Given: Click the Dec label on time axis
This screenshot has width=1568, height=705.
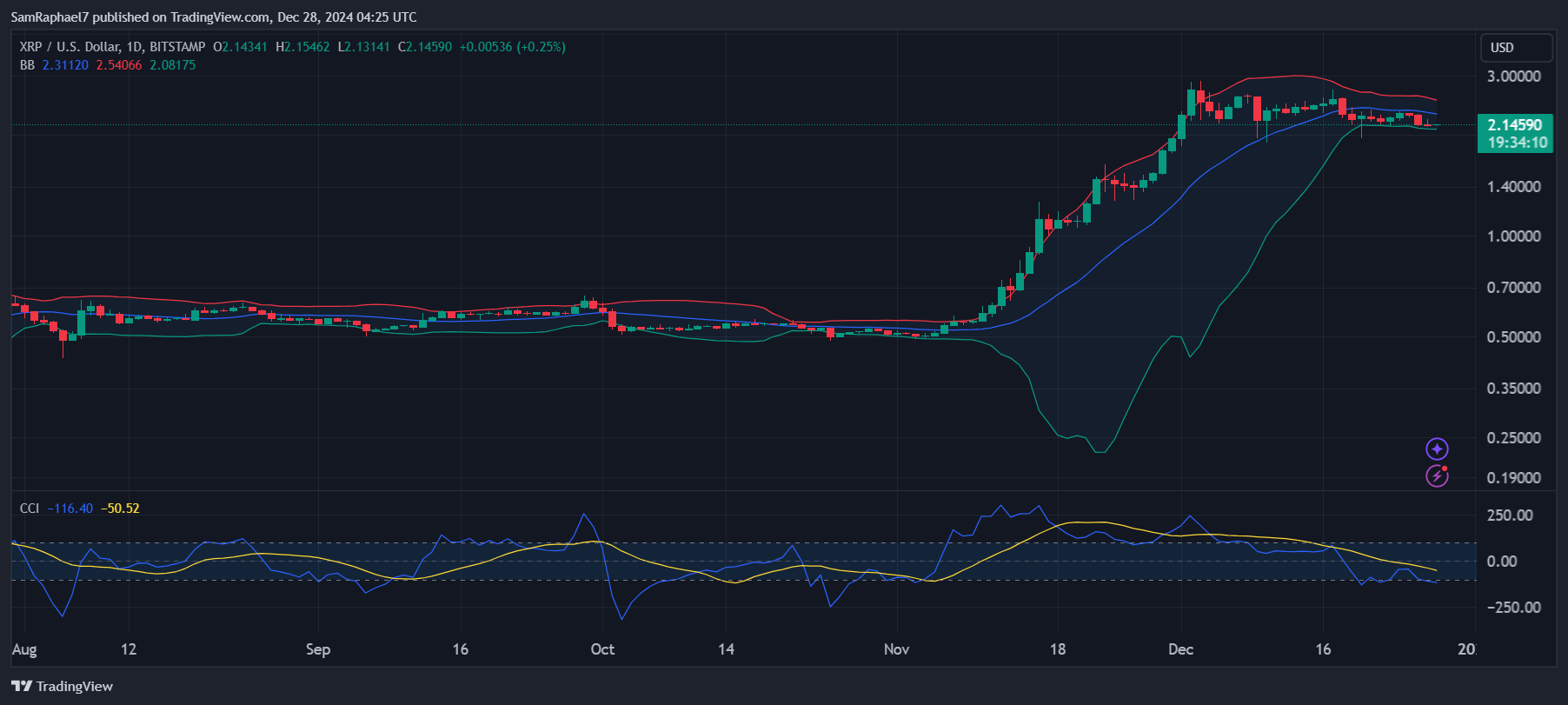Looking at the screenshot, I should point(1180,649).
